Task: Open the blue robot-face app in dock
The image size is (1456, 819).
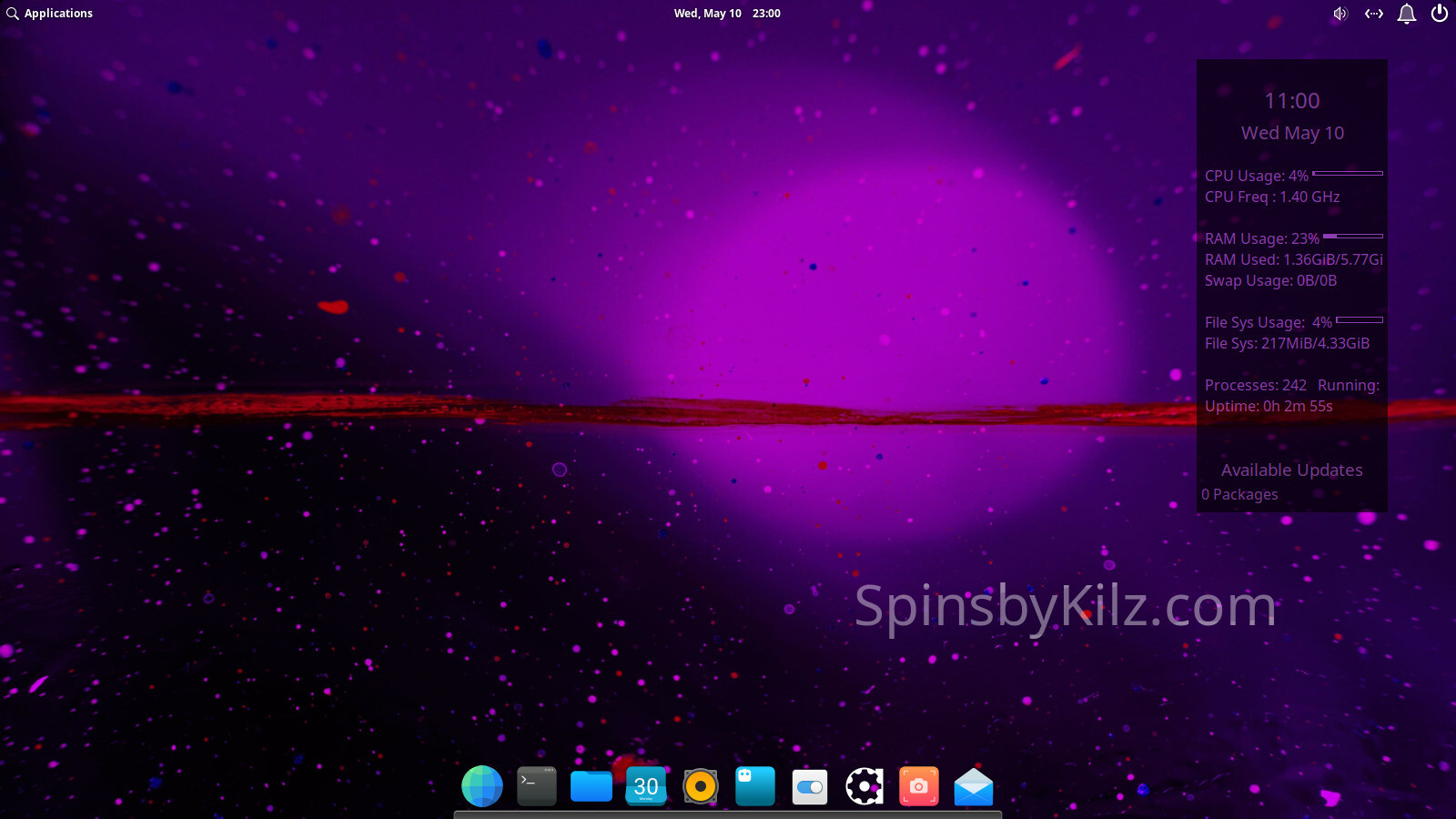Action: pos(755,786)
